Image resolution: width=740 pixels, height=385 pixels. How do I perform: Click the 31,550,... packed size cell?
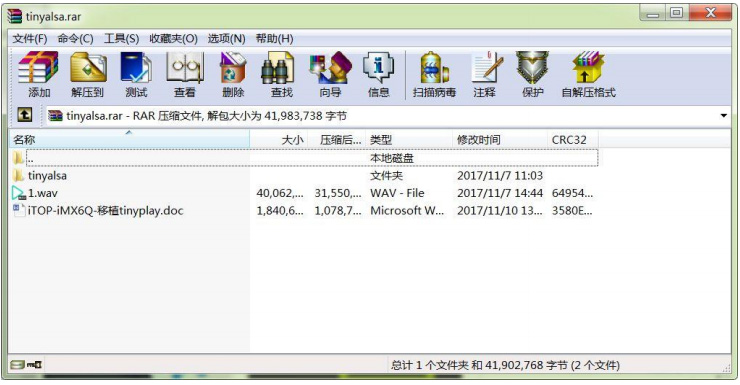[x=338, y=193]
